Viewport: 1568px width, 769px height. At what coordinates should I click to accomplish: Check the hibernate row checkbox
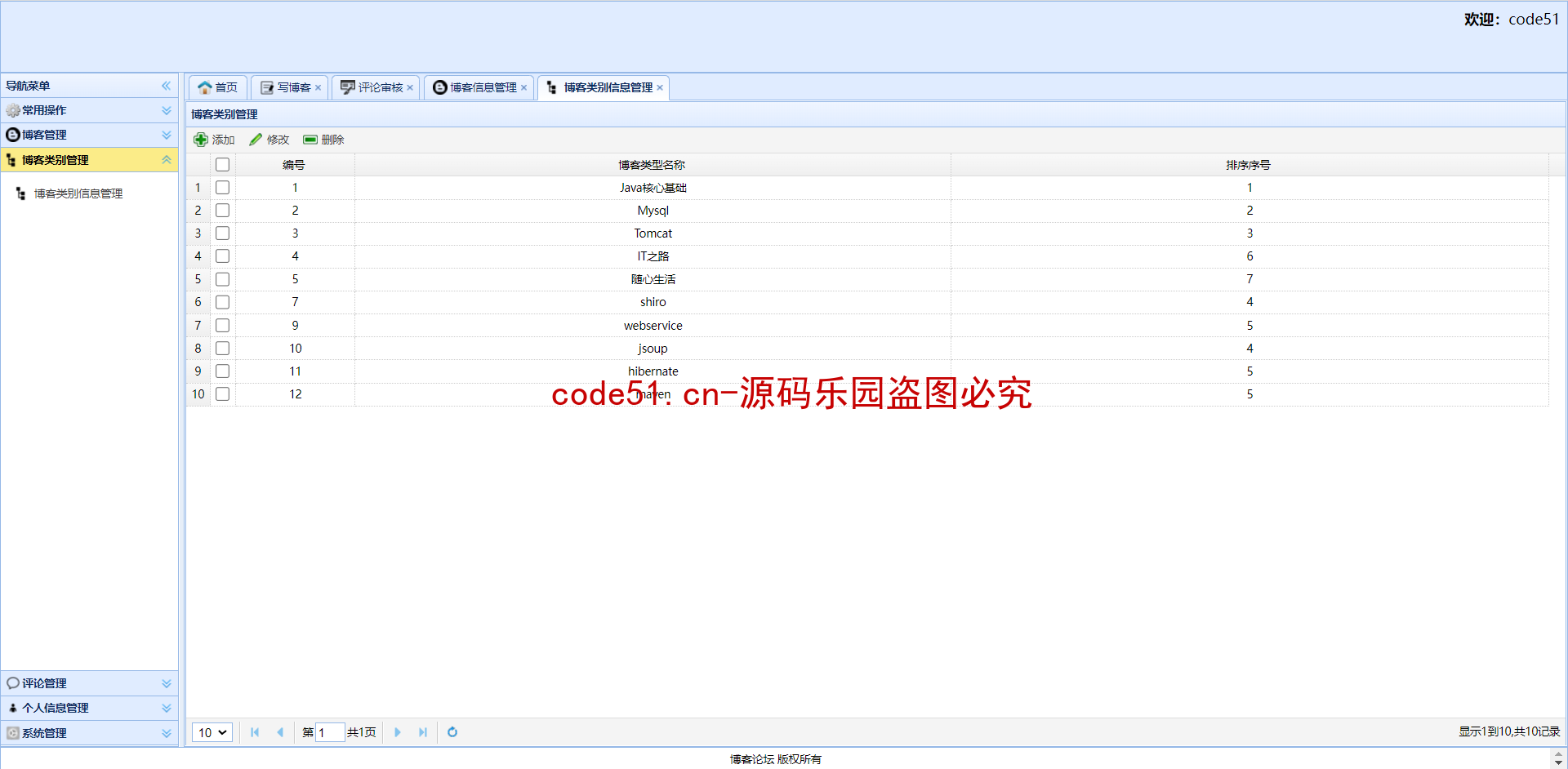pos(222,371)
